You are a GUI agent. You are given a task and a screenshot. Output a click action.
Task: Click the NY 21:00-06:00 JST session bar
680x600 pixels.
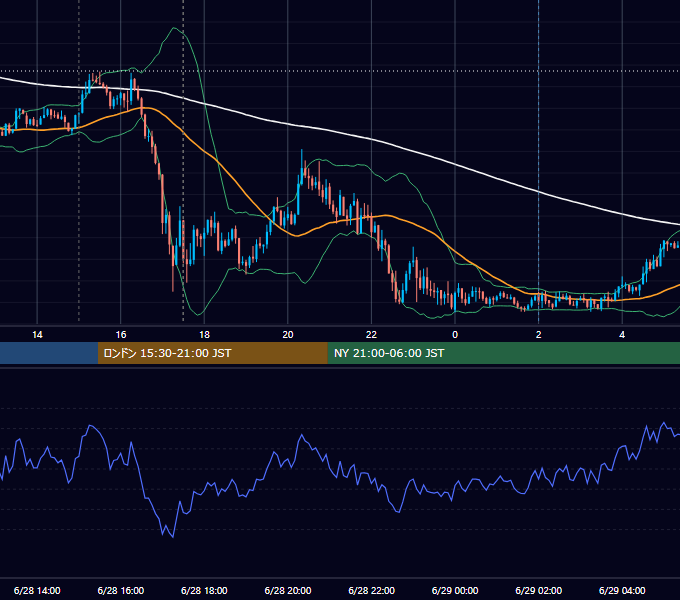503,353
